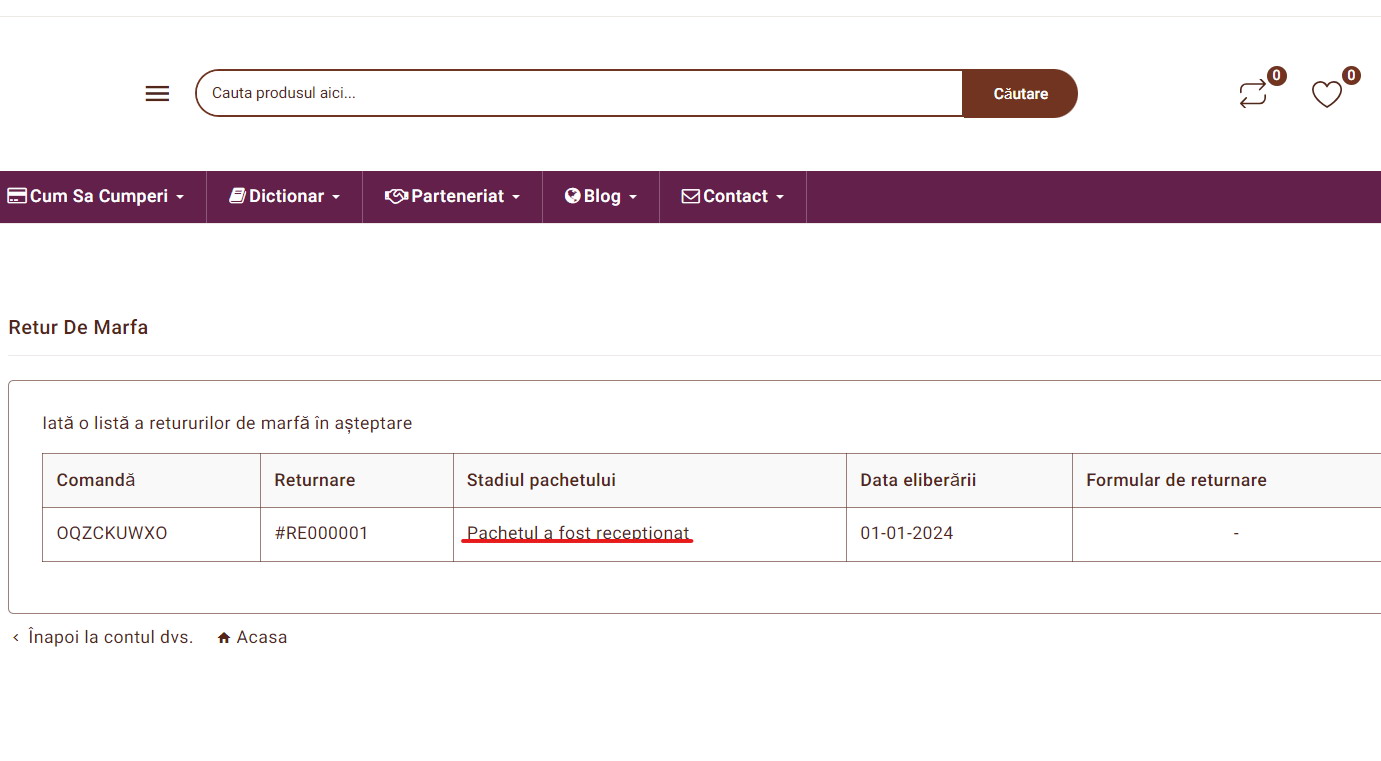Click the book icon beside Dictionar
The height and width of the screenshot is (761, 1381).
pyautogui.click(x=237, y=196)
